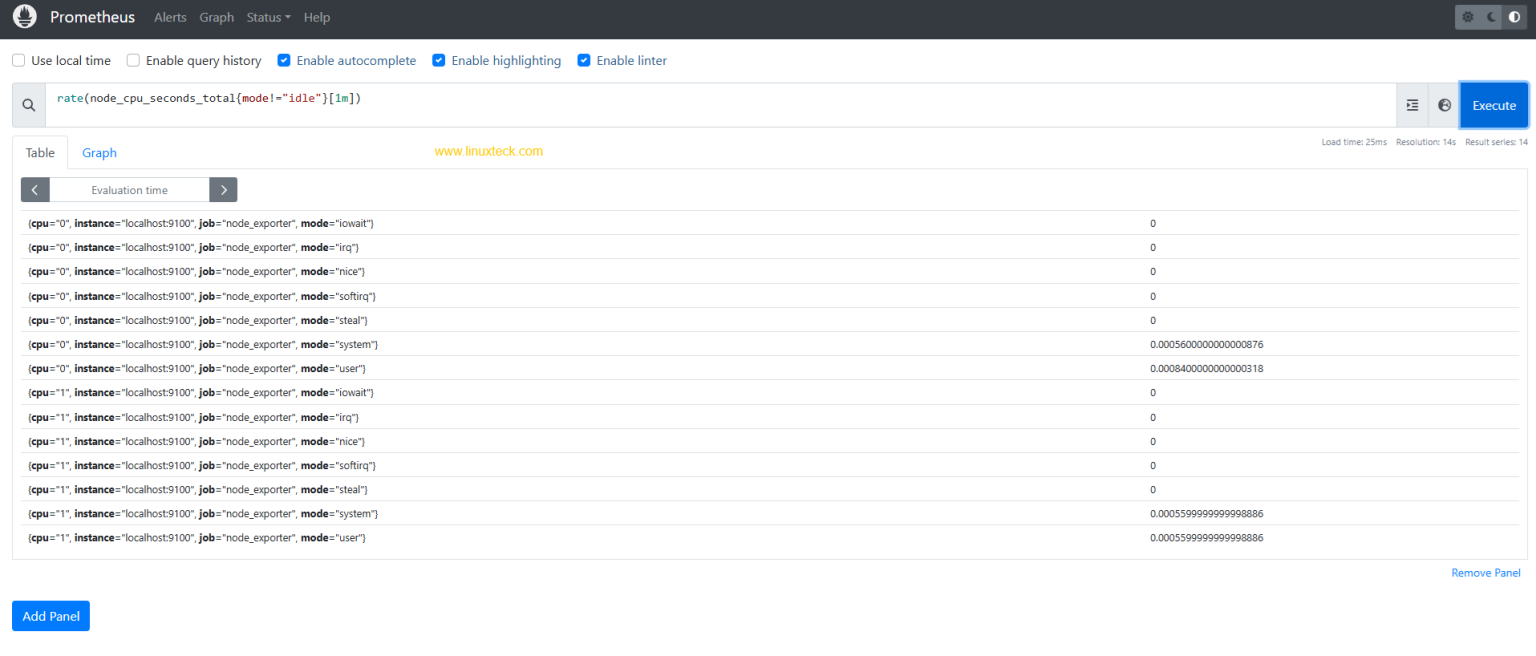Screen dimensions: 1536x656
Task: Switch to the dark theme moon icon
Action: [x=1491, y=17]
